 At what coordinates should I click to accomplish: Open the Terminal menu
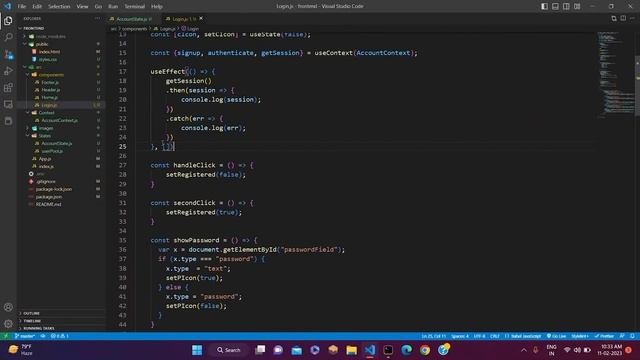click(134, 6)
